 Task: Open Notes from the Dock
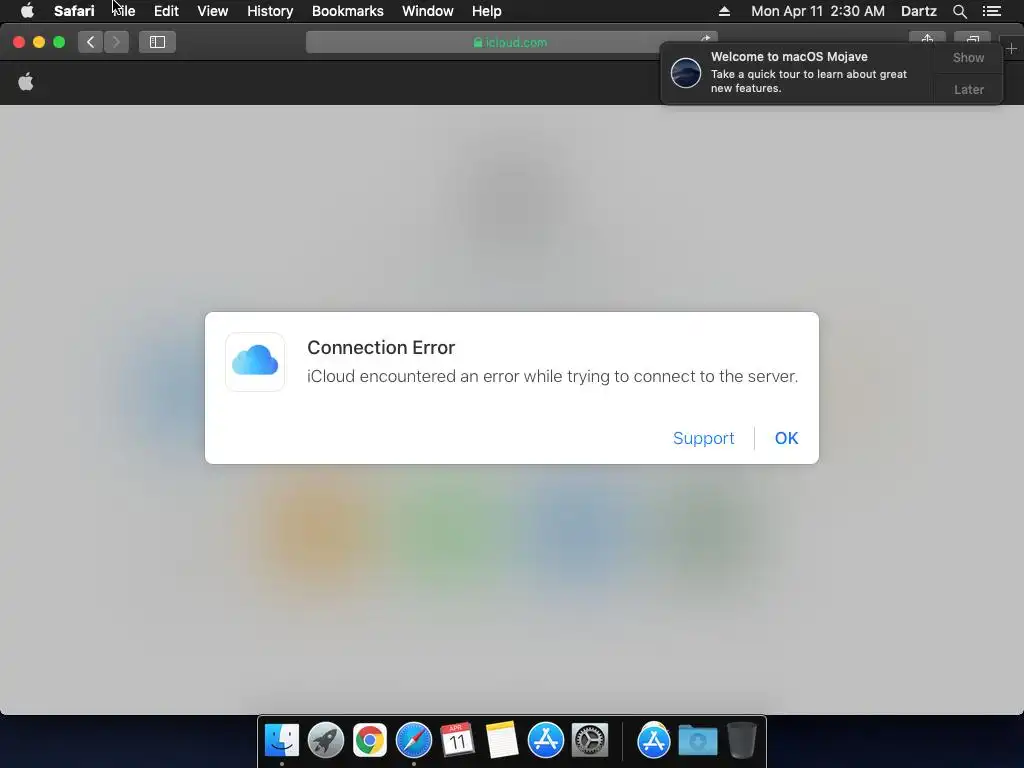502,740
